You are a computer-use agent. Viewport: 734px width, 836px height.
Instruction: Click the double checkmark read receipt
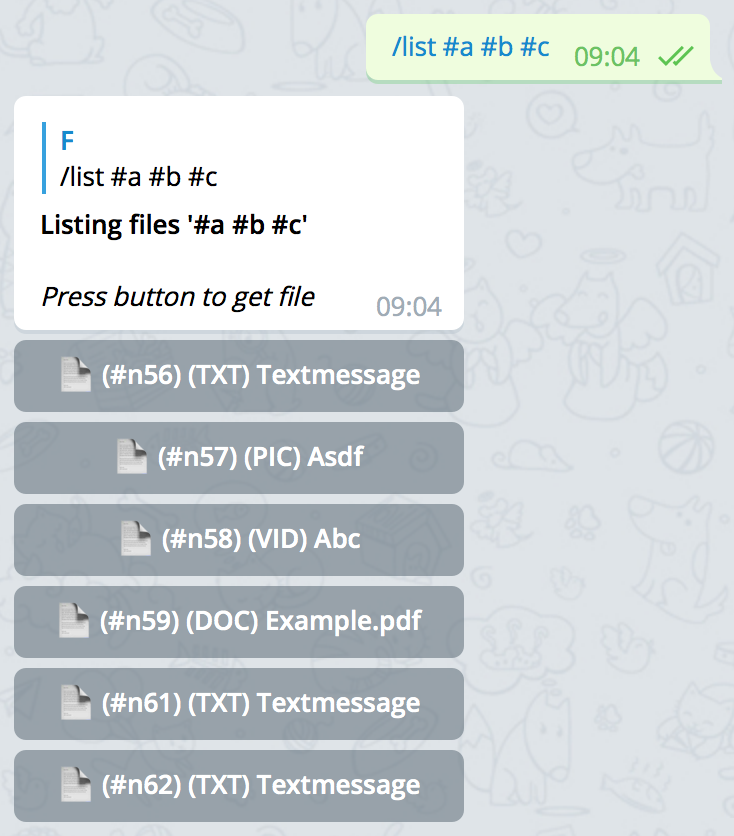click(676, 55)
